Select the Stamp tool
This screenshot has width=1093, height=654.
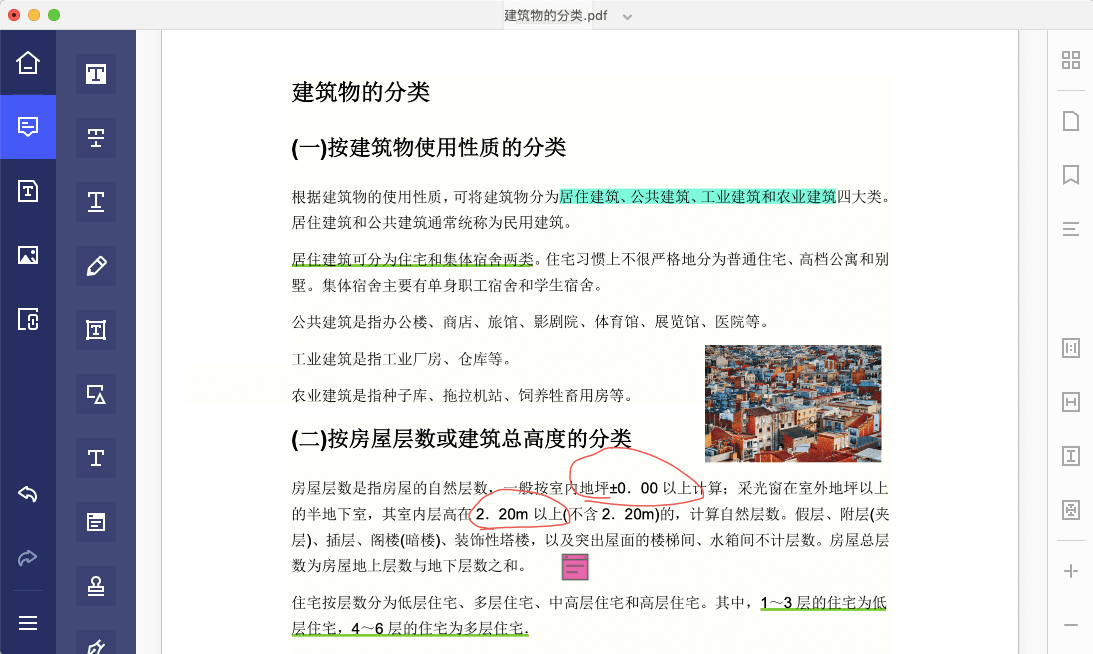point(96,586)
